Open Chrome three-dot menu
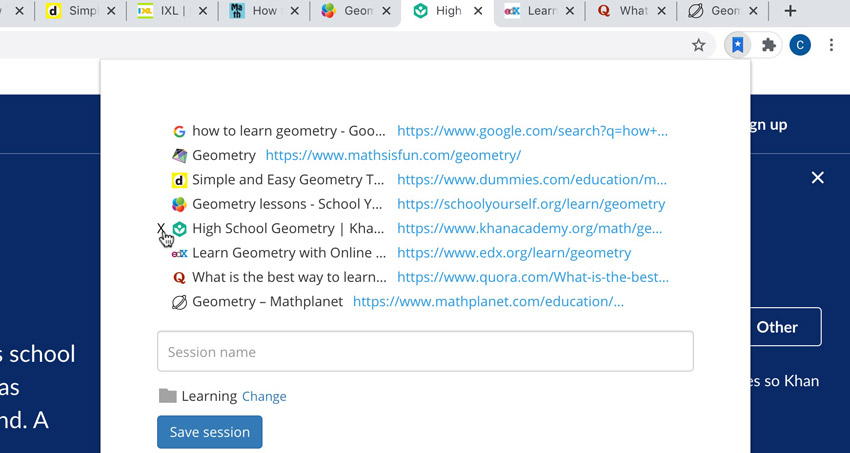 click(831, 45)
